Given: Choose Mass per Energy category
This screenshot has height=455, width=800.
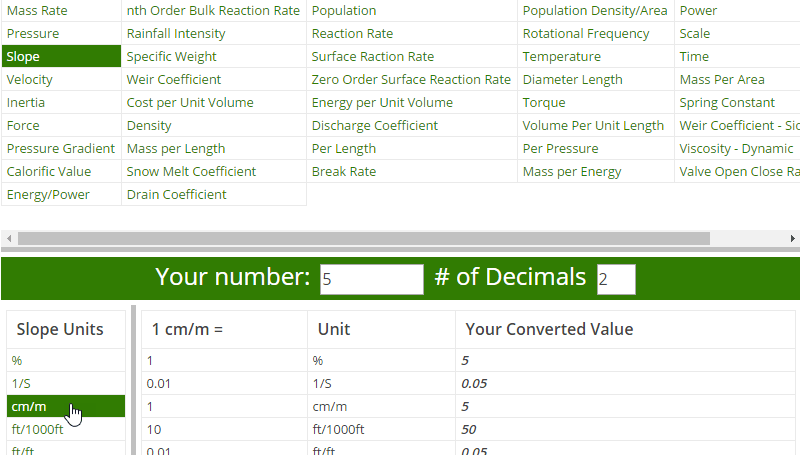Looking at the screenshot, I should tap(572, 171).
